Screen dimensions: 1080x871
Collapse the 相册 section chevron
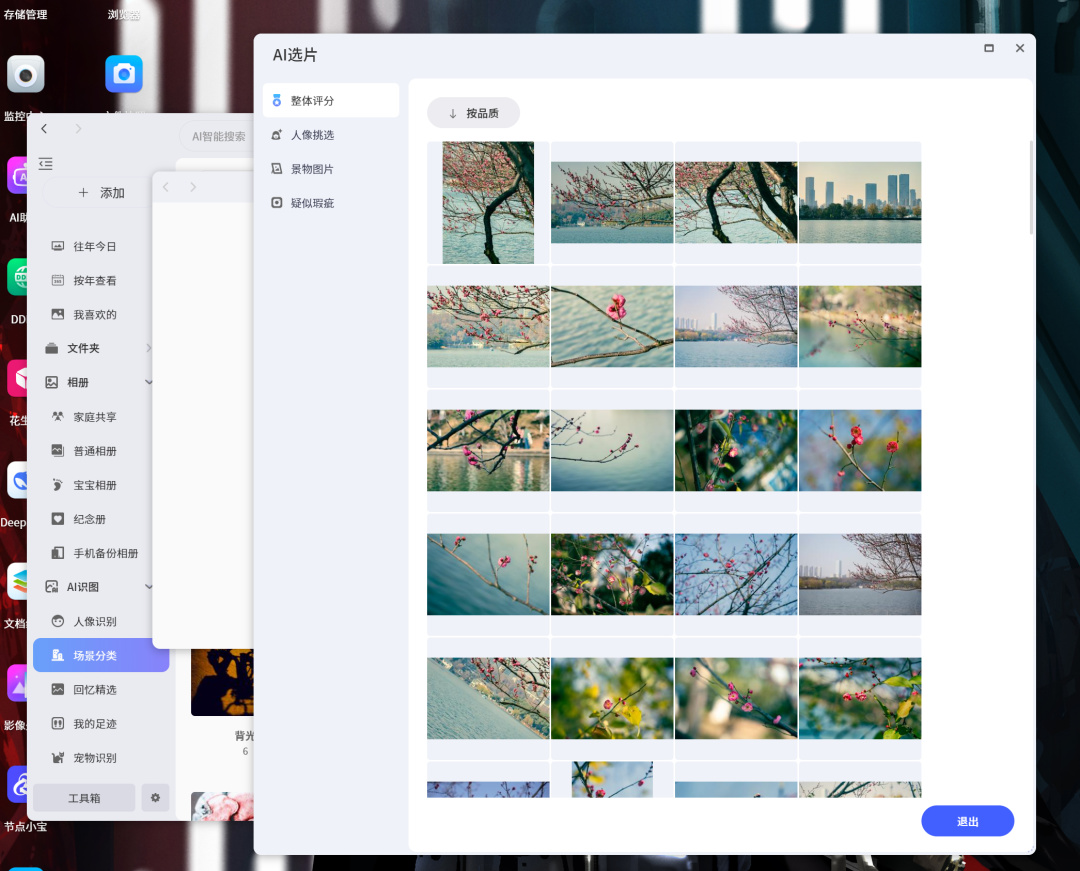pyautogui.click(x=149, y=382)
